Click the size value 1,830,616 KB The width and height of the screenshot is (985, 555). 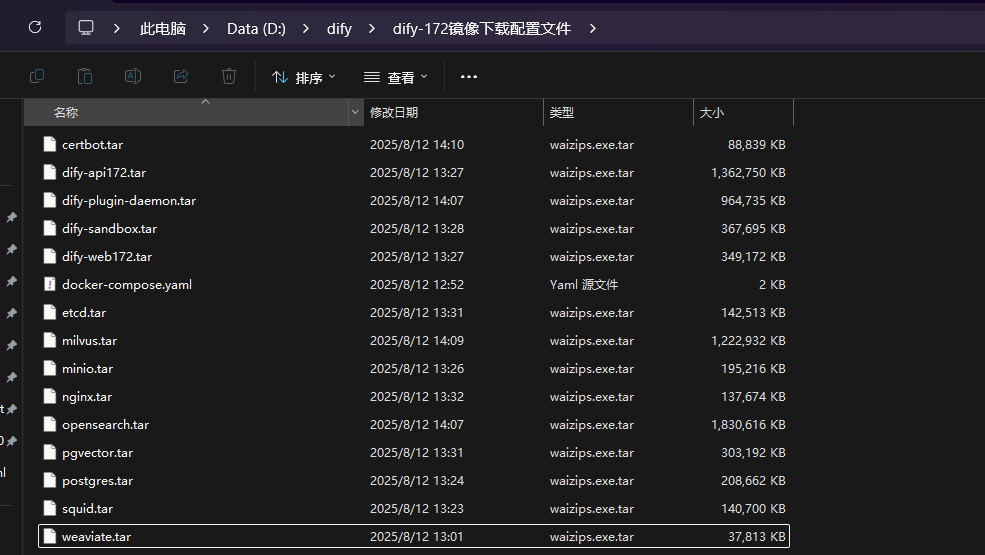(748, 424)
